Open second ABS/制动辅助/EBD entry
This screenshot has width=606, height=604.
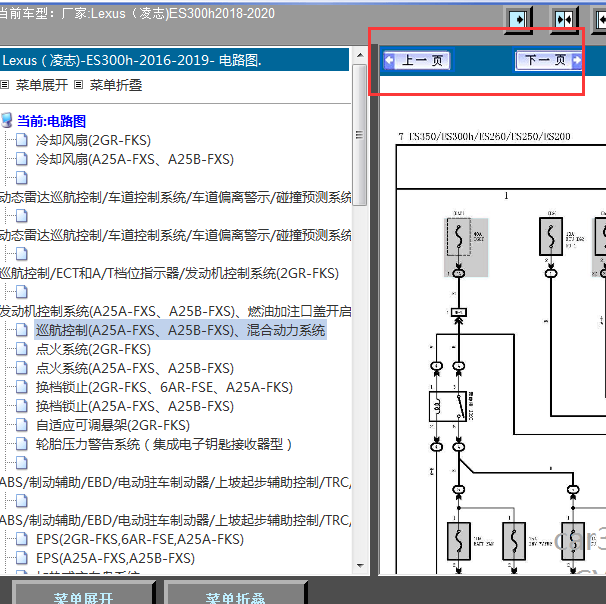coord(176,520)
